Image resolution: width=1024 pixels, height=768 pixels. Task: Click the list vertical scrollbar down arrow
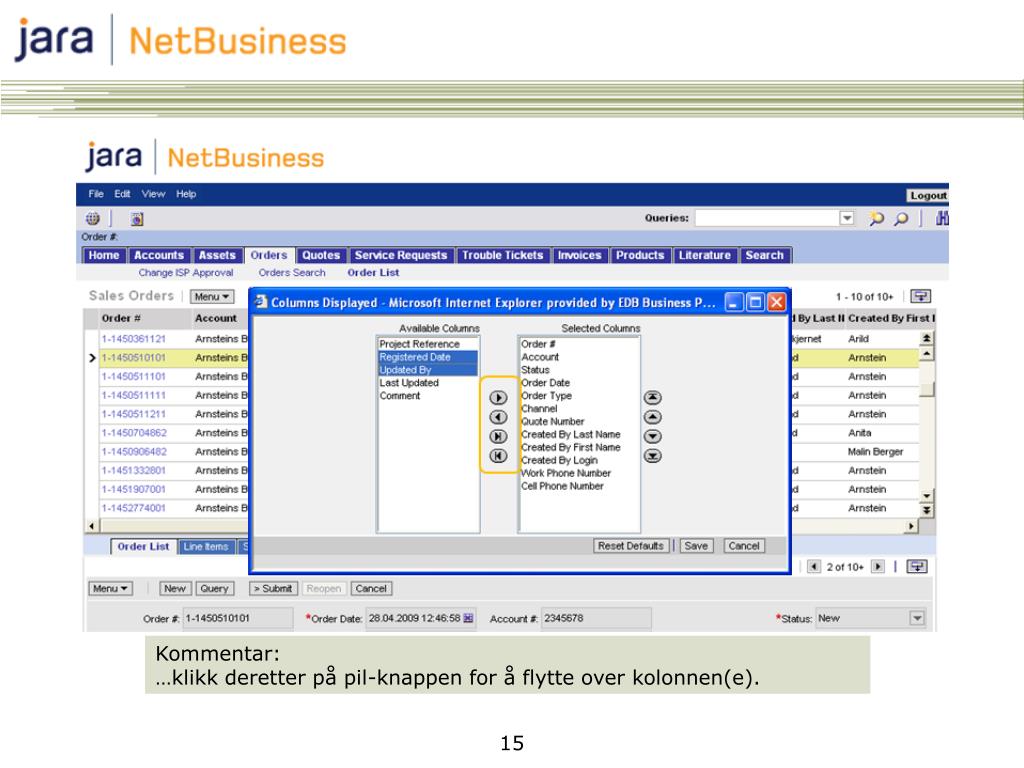pos(926,496)
